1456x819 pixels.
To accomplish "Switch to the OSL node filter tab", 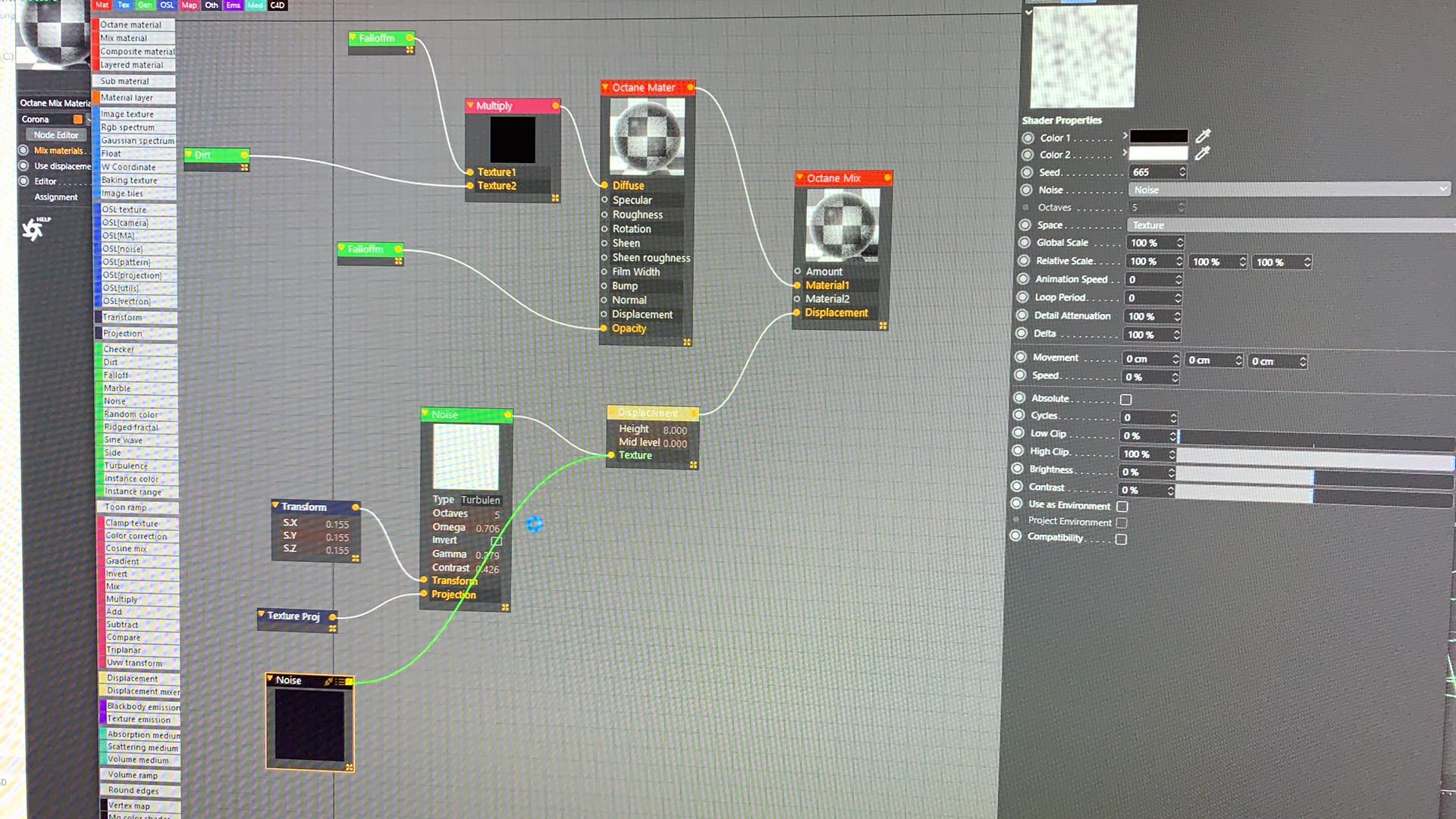I will 167,5.
